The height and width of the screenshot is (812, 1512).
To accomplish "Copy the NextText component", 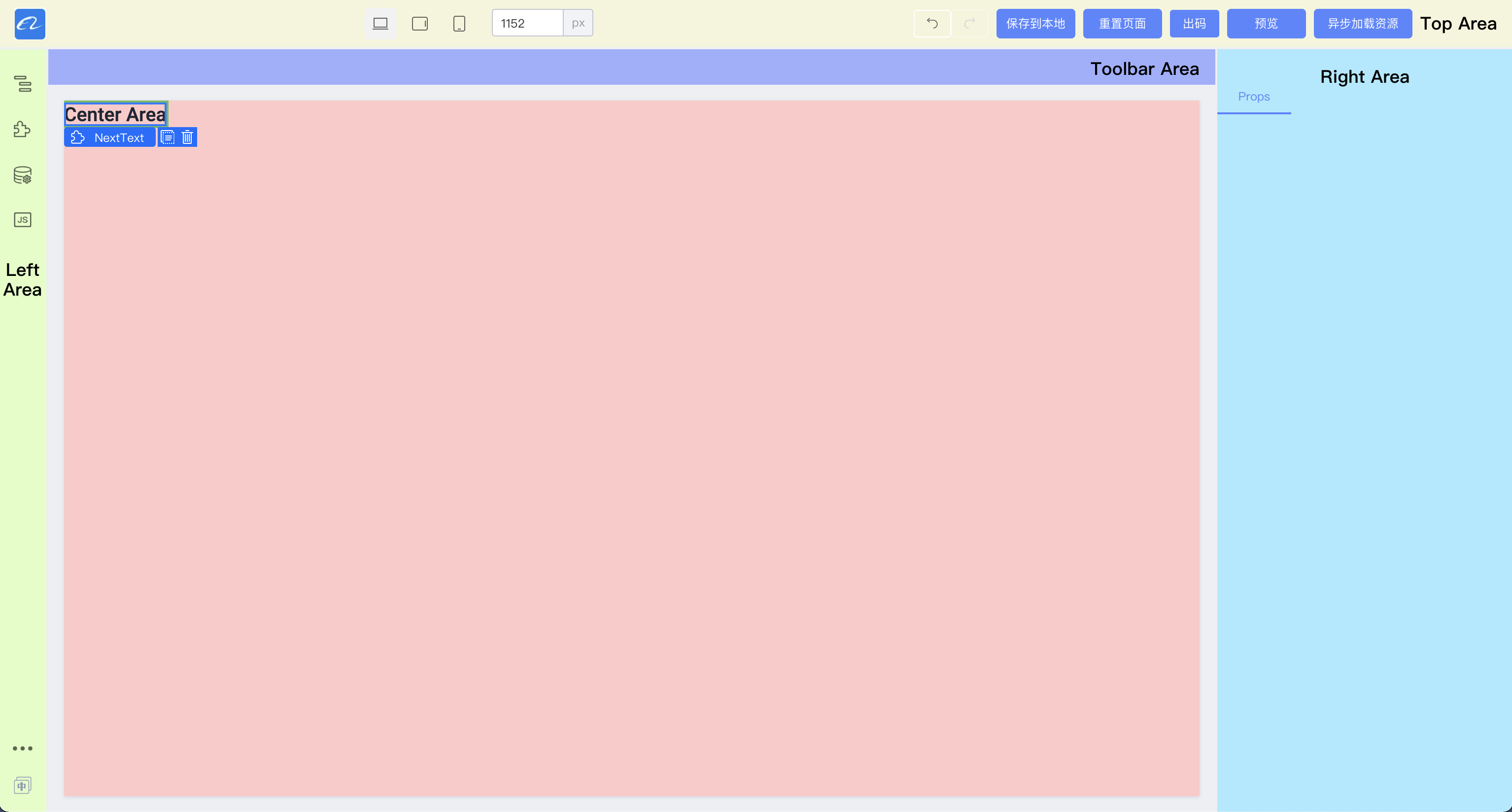I will (x=167, y=136).
